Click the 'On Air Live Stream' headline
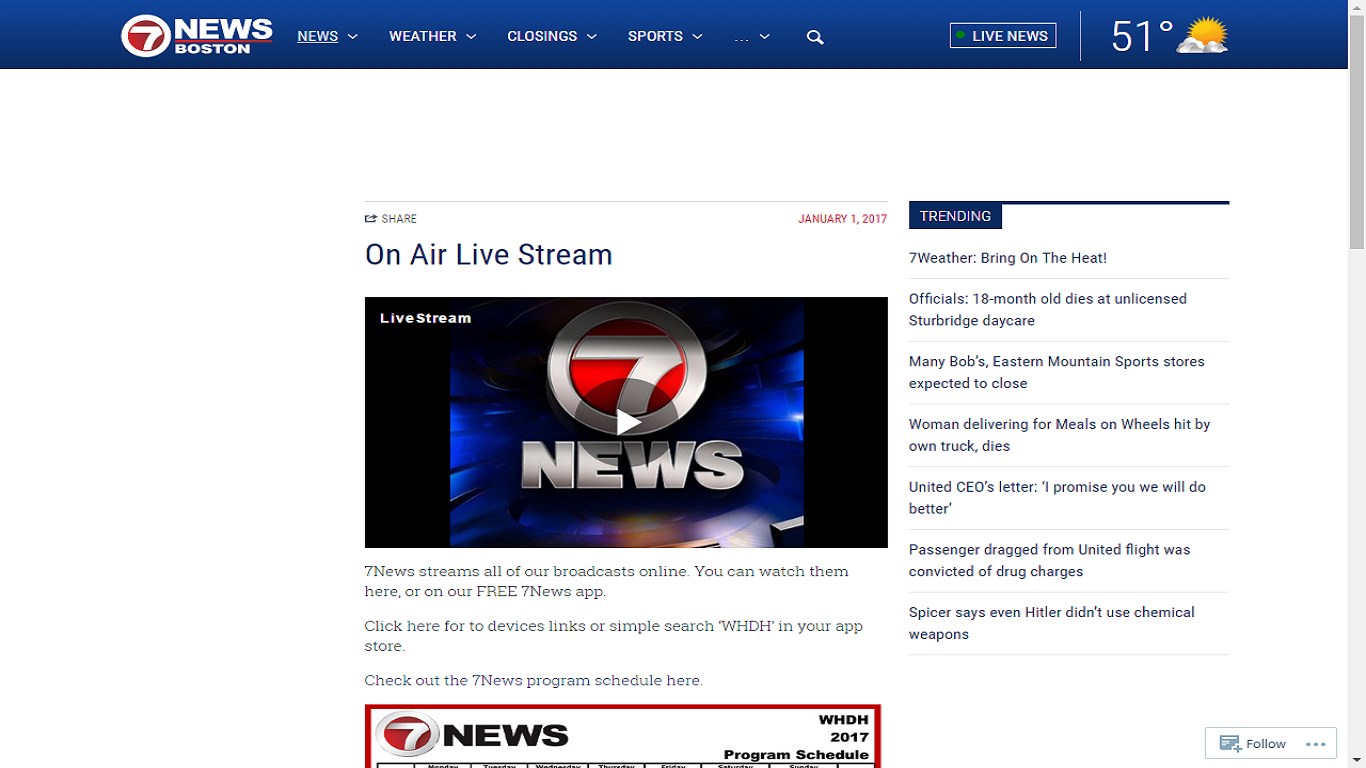The height and width of the screenshot is (768, 1366). (489, 255)
